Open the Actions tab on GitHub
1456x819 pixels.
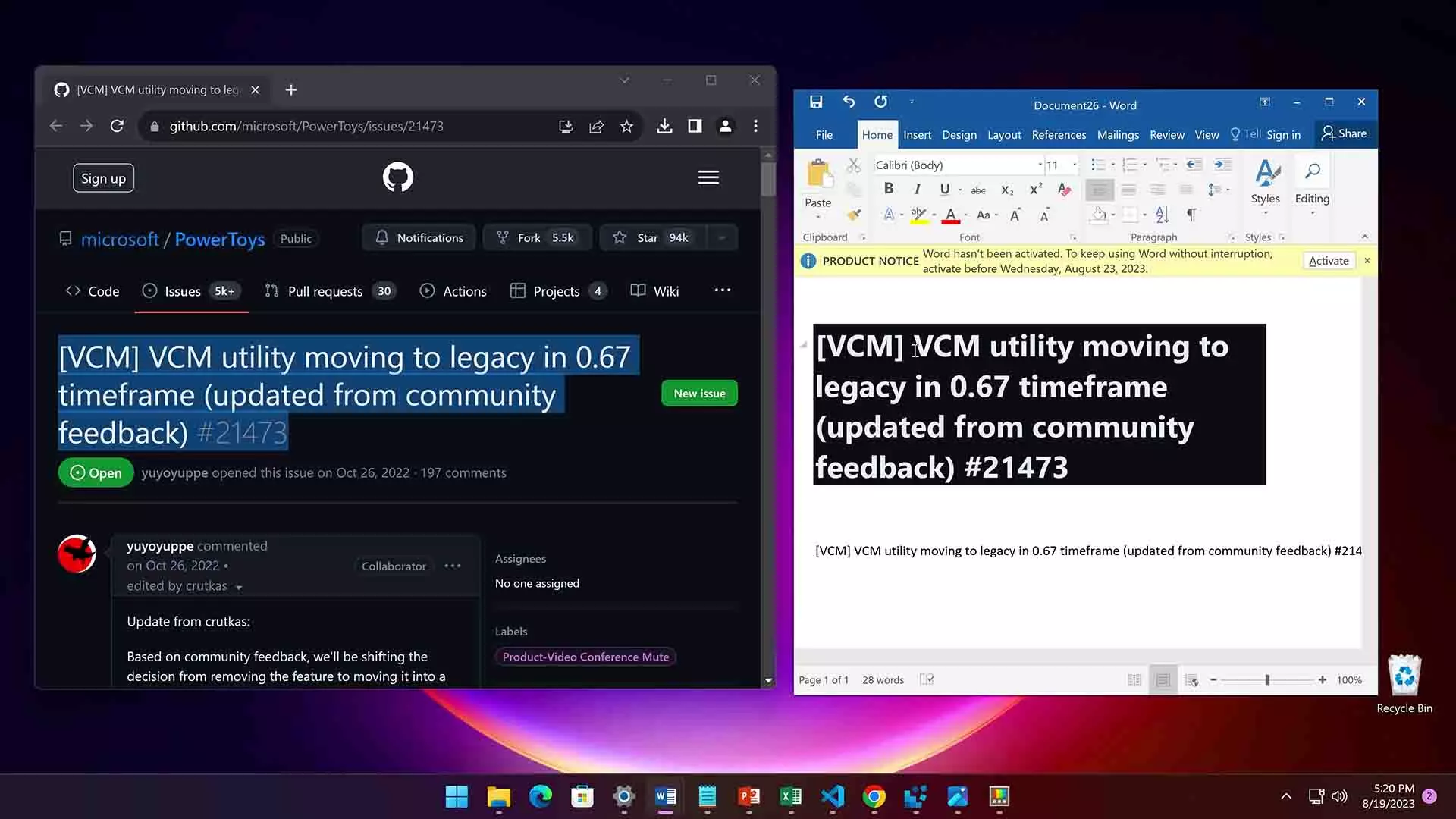(453, 291)
